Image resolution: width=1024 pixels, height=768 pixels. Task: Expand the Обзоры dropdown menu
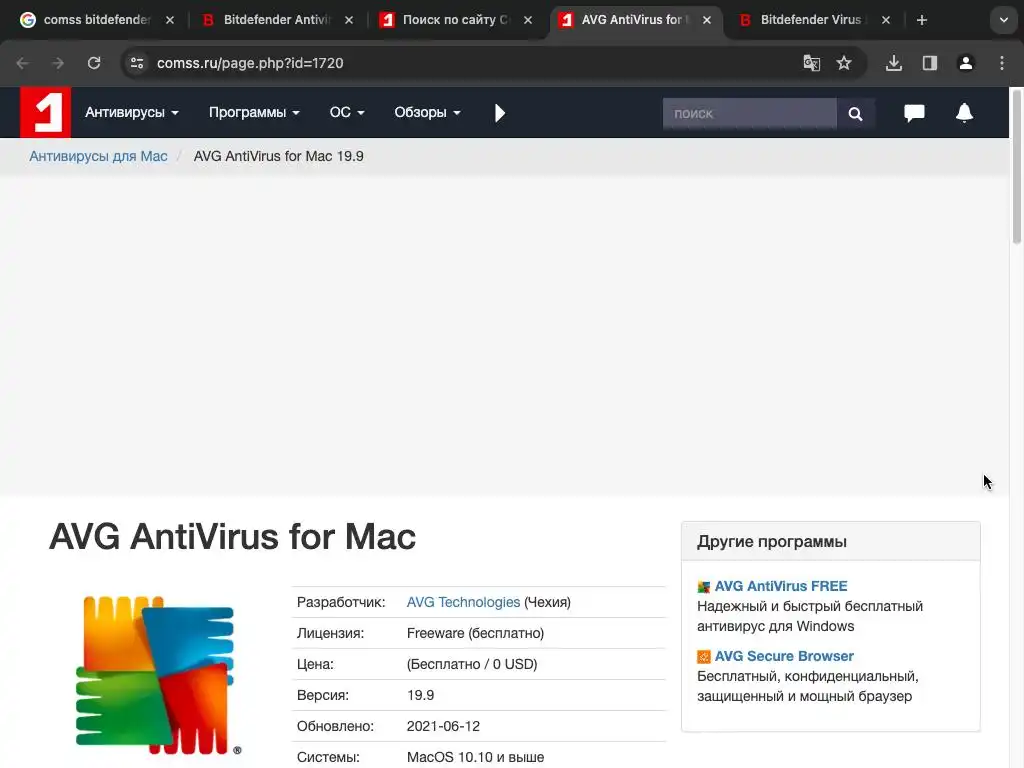coord(427,112)
